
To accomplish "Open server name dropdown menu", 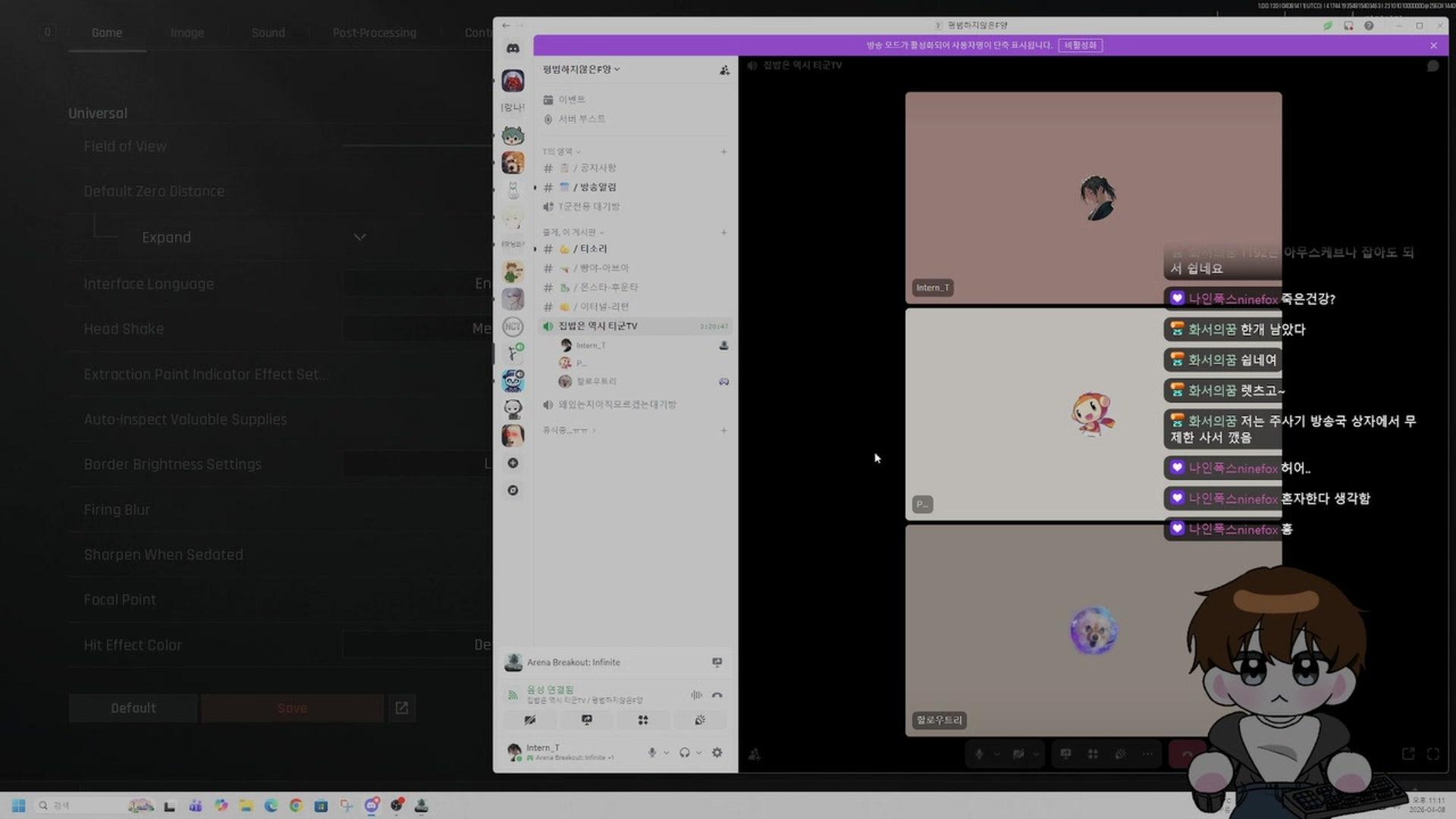I will click(x=582, y=69).
